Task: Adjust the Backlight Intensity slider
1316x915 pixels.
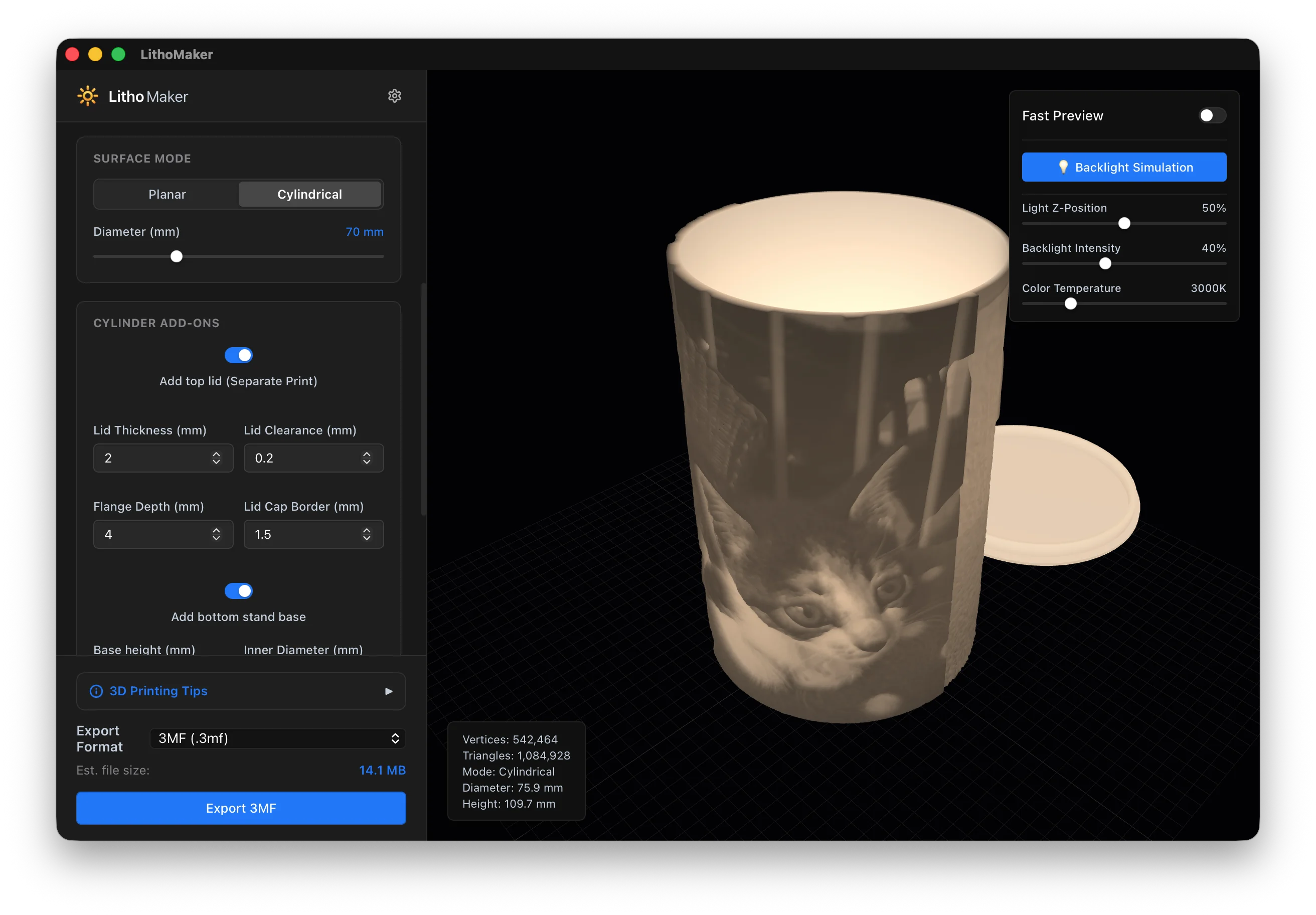Action: tap(1105, 263)
